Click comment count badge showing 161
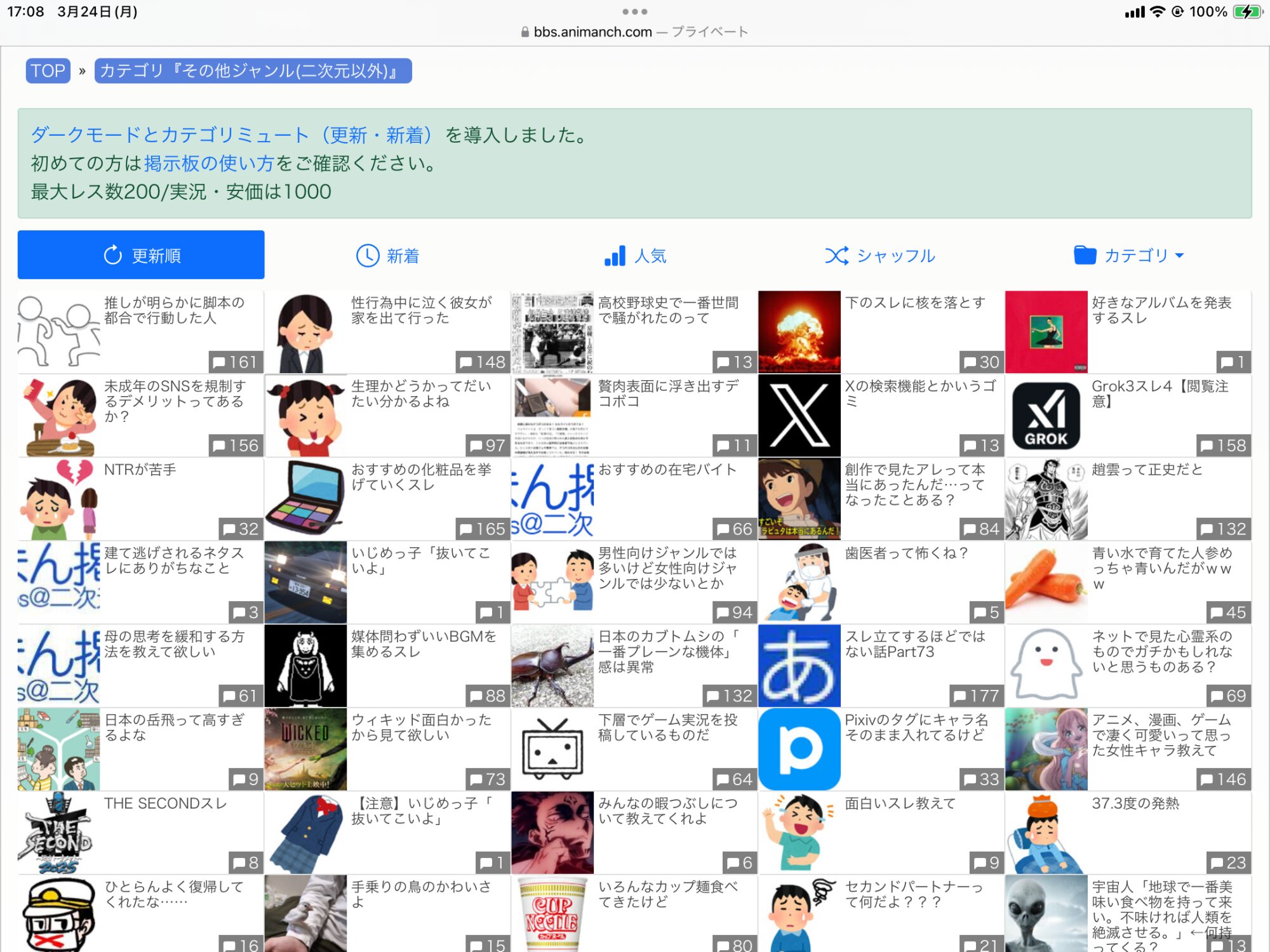1270x952 pixels. coord(236,362)
